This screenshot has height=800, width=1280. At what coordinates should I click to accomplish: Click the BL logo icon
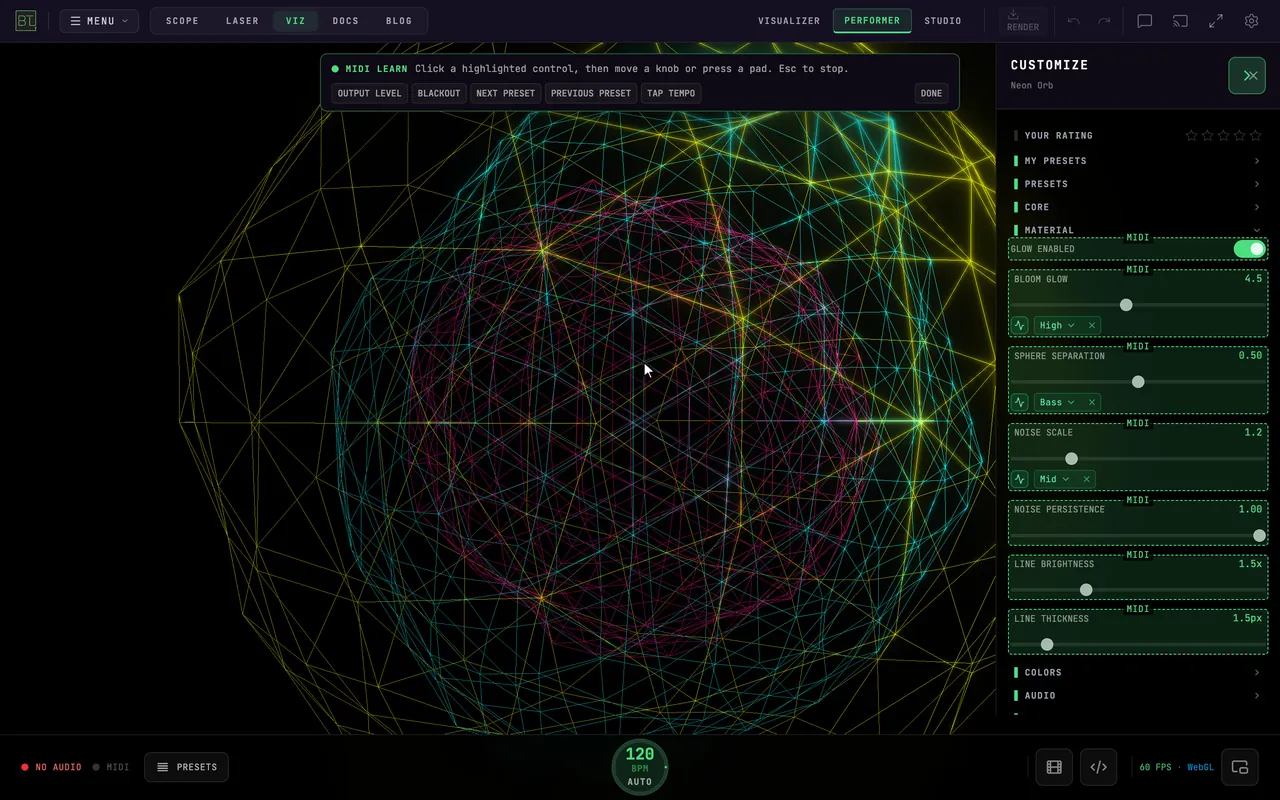[x=26, y=21]
